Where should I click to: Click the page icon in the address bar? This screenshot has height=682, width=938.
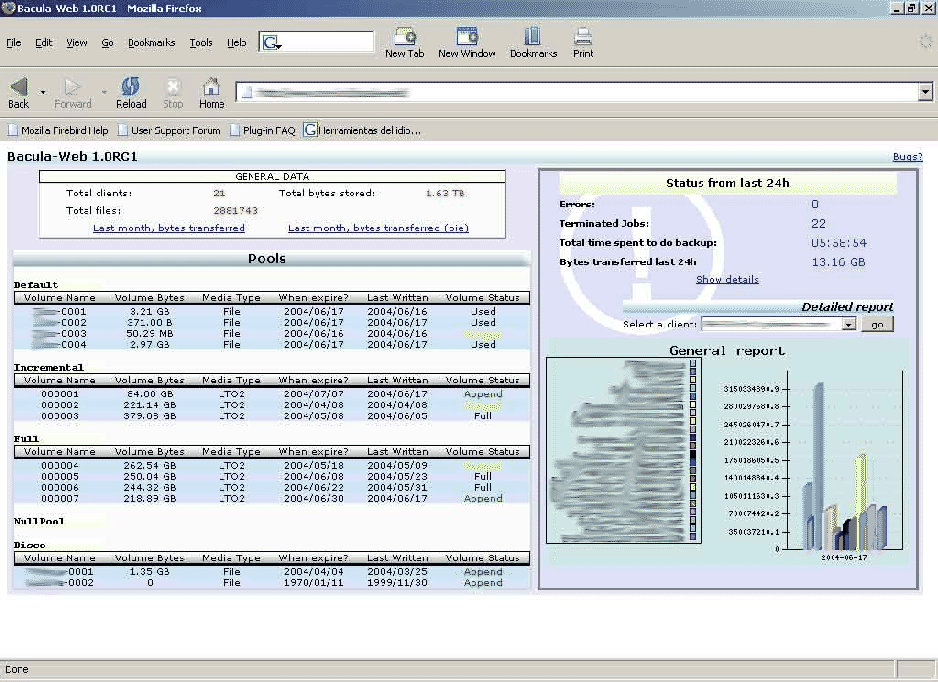tap(246, 93)
